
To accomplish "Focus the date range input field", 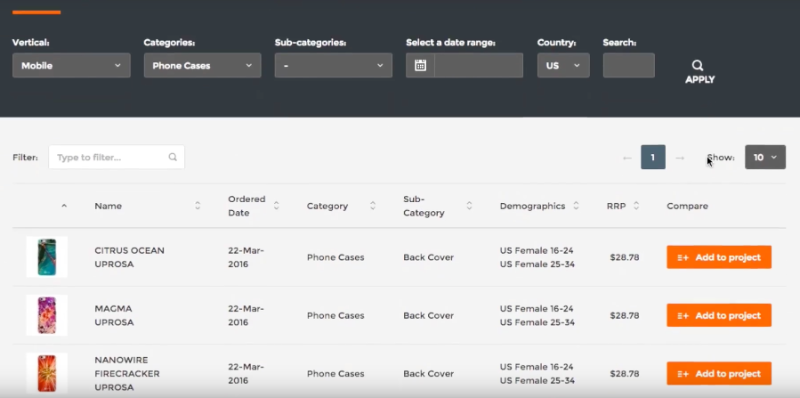I will [479, 65].
